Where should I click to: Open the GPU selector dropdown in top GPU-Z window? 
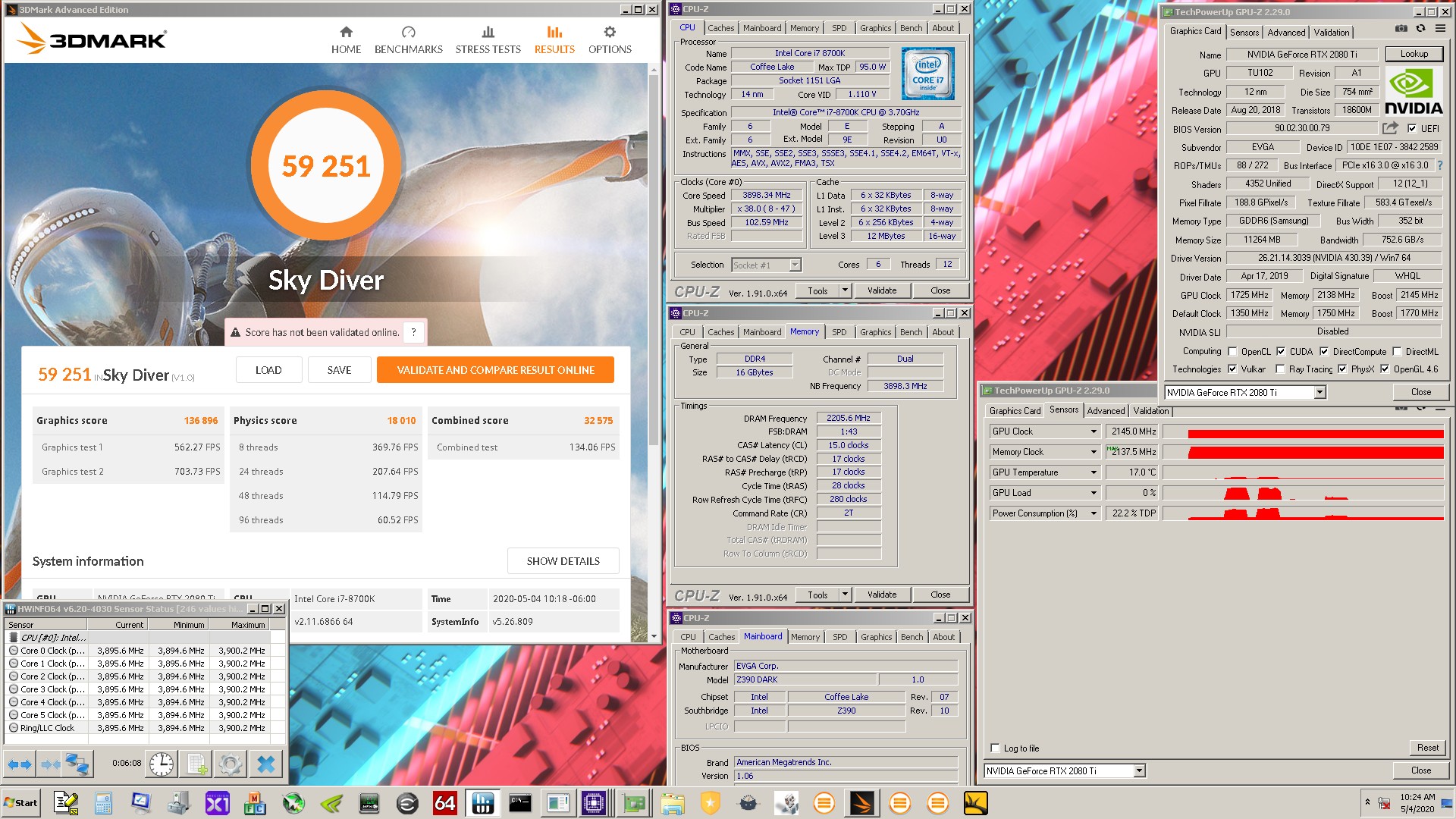pyautogui.click(x=1319, y=392)
